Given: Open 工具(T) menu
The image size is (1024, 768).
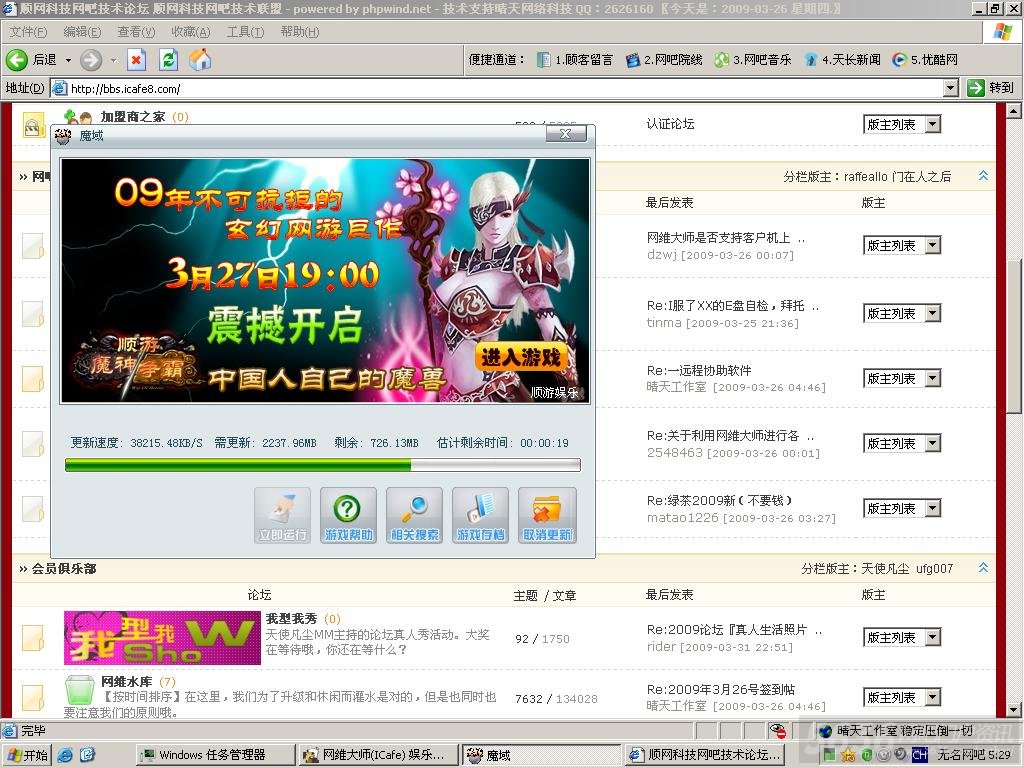Looking at the screenshot, I should tap(246, 32).
